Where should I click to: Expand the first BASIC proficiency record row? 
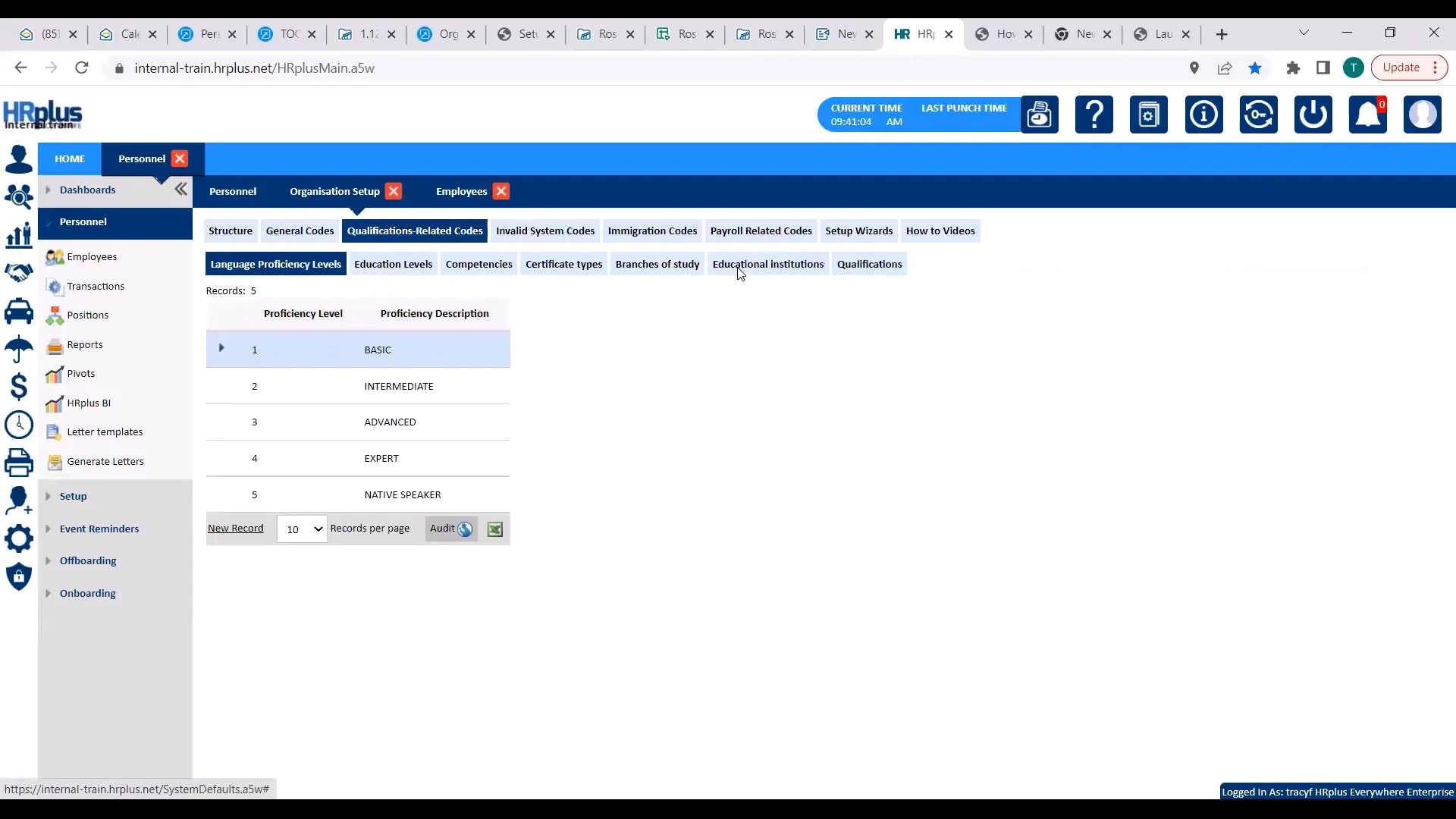click(x=221, y=348)
